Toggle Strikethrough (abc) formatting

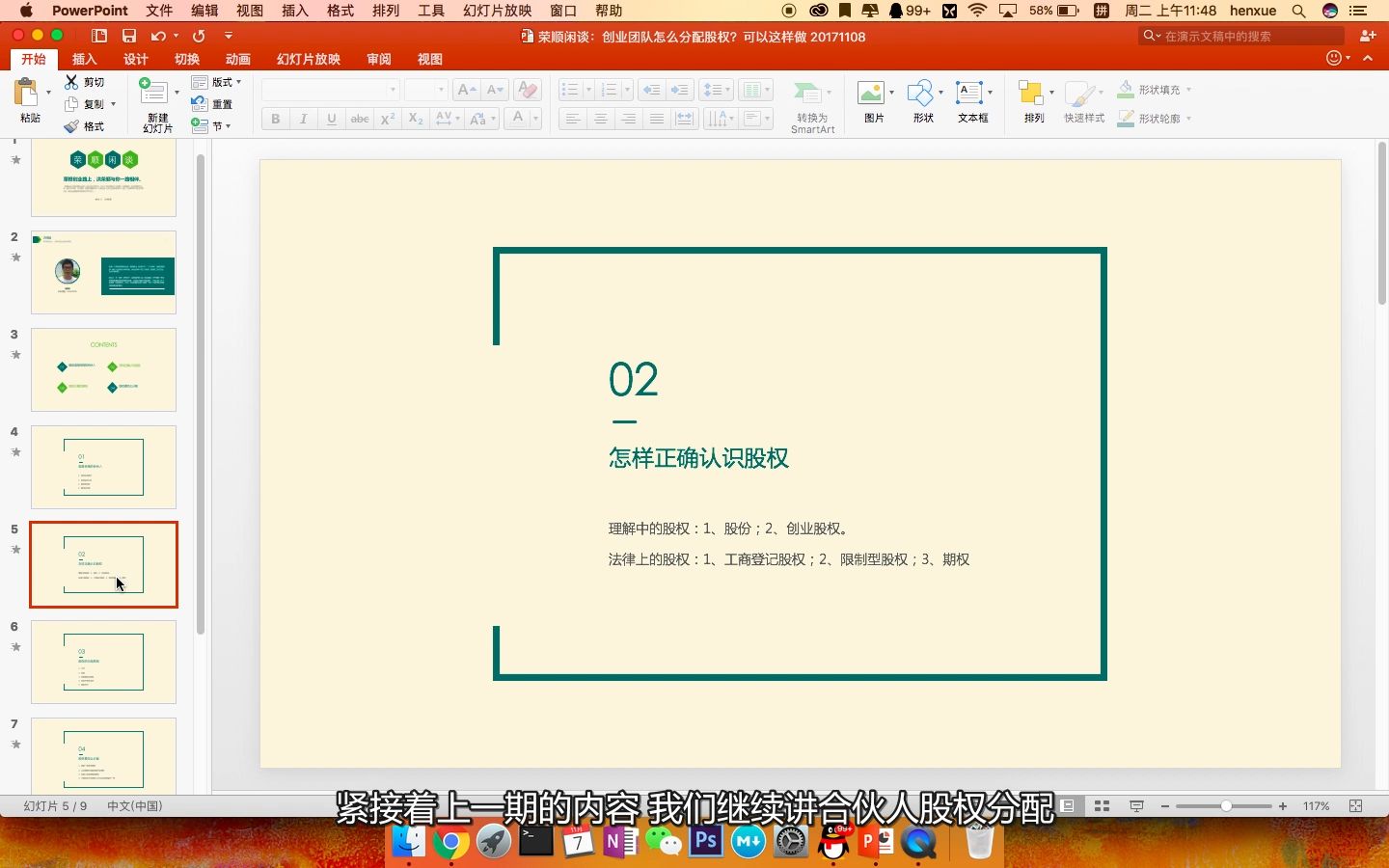point(360,119)
